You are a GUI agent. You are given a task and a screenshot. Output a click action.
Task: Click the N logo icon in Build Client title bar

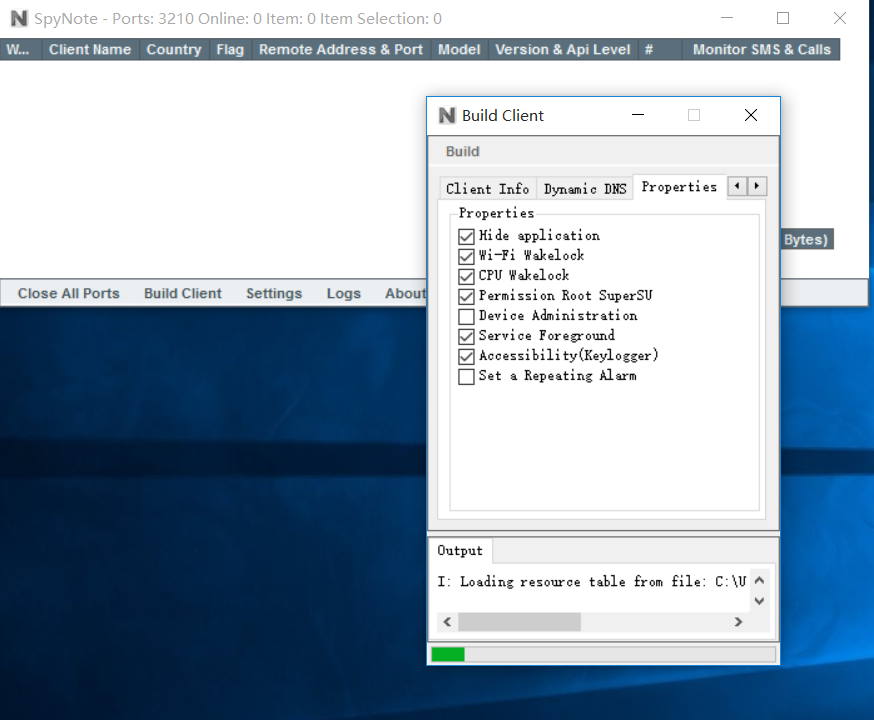coord(447,115)
